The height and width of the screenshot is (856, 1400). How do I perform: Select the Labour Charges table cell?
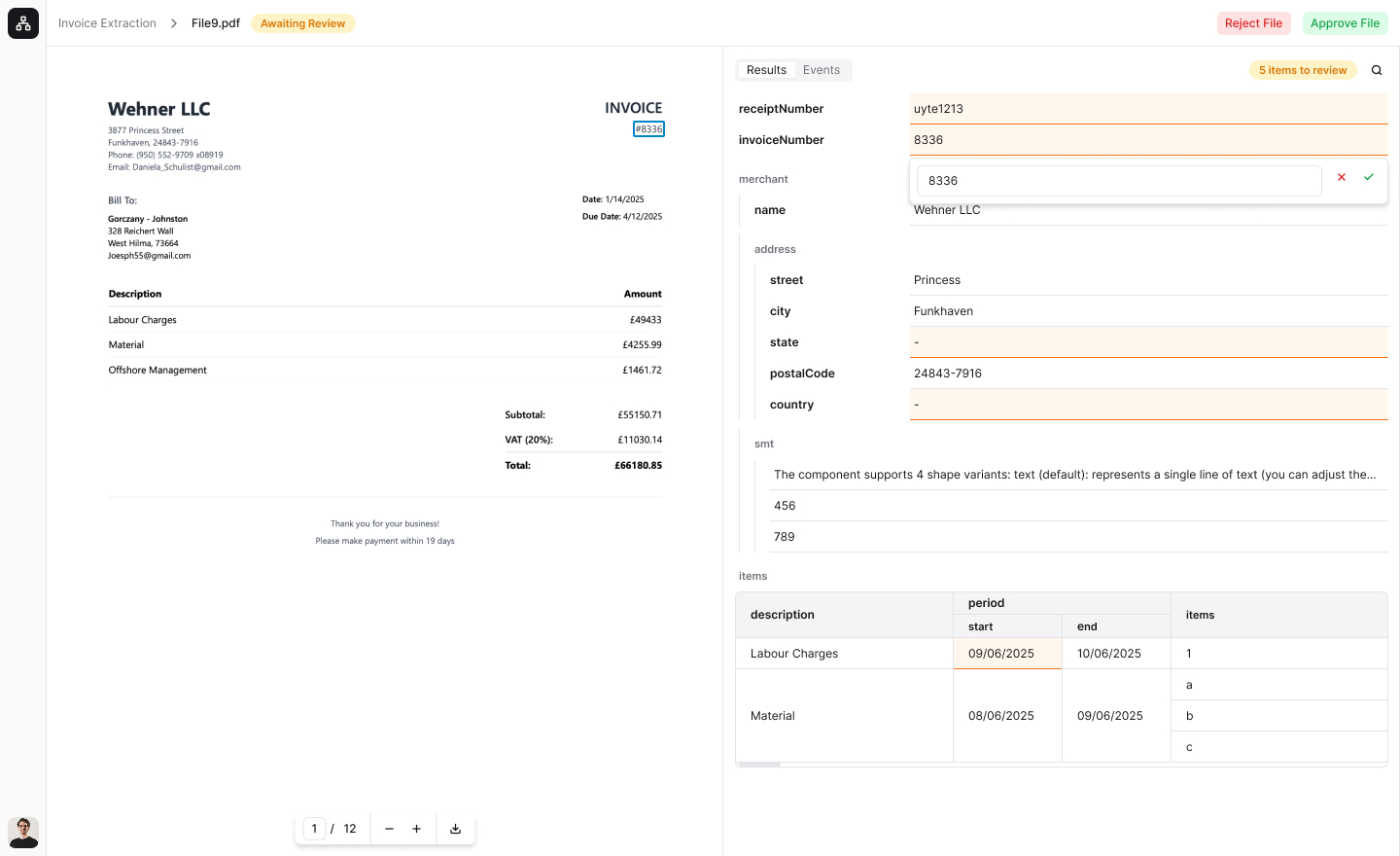tap(844, 654)
